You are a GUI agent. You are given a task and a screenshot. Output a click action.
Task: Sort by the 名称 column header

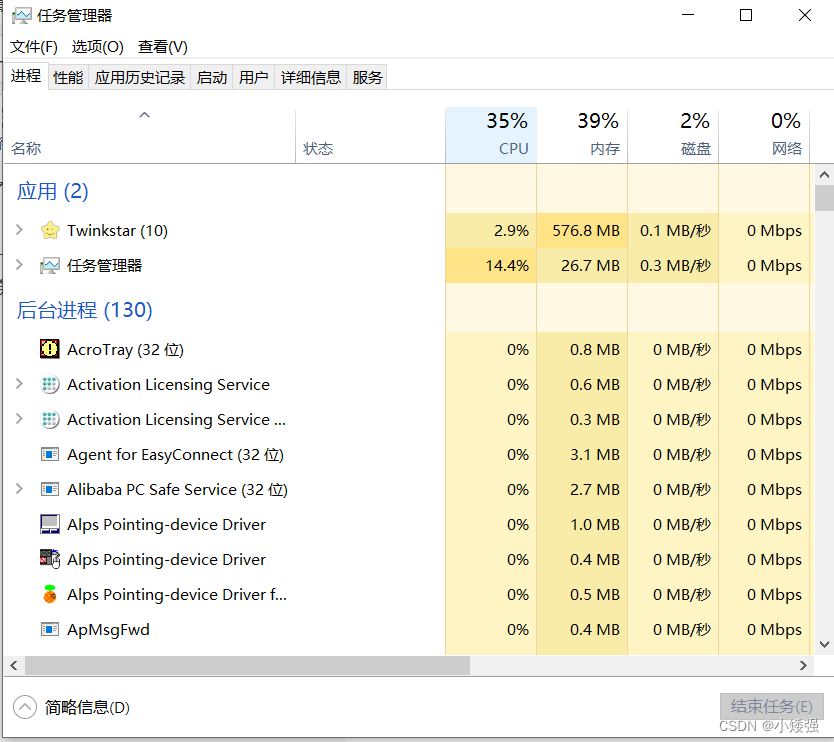(x=149, y=136)
